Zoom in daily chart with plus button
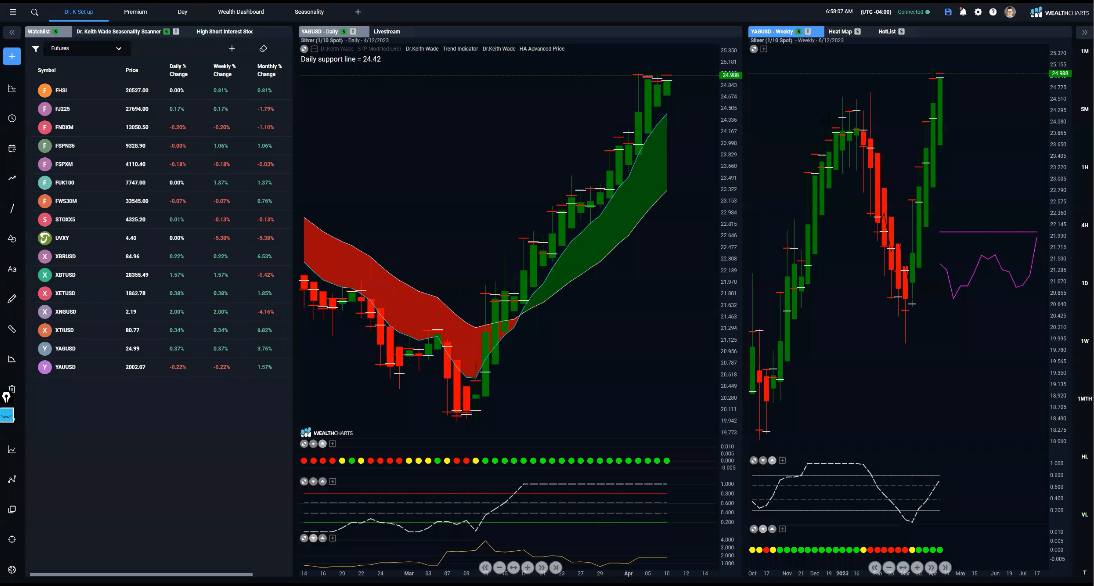The image size is (1094, 586). tap(527, 568)
